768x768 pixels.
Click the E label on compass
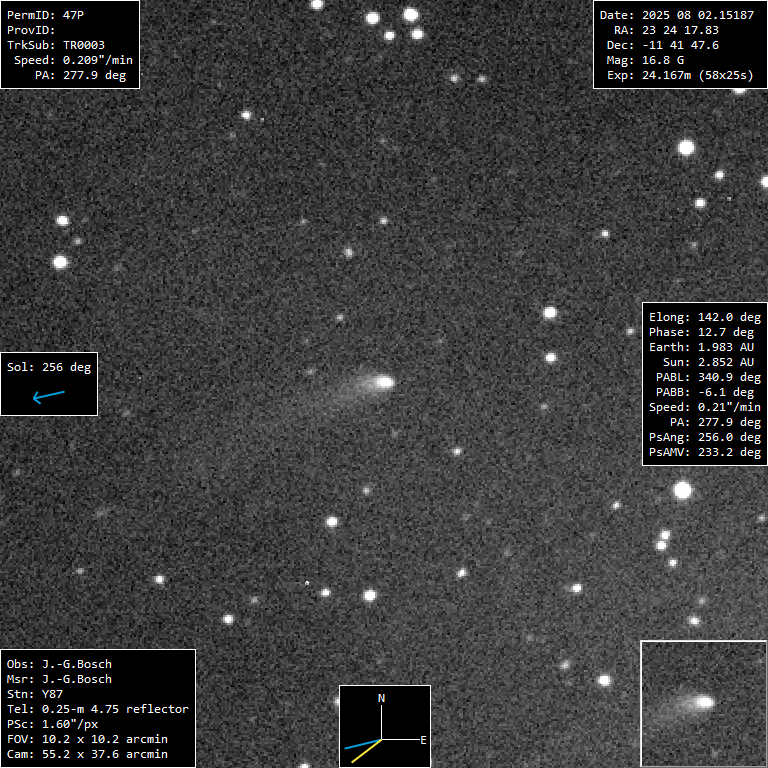[423, 740]
